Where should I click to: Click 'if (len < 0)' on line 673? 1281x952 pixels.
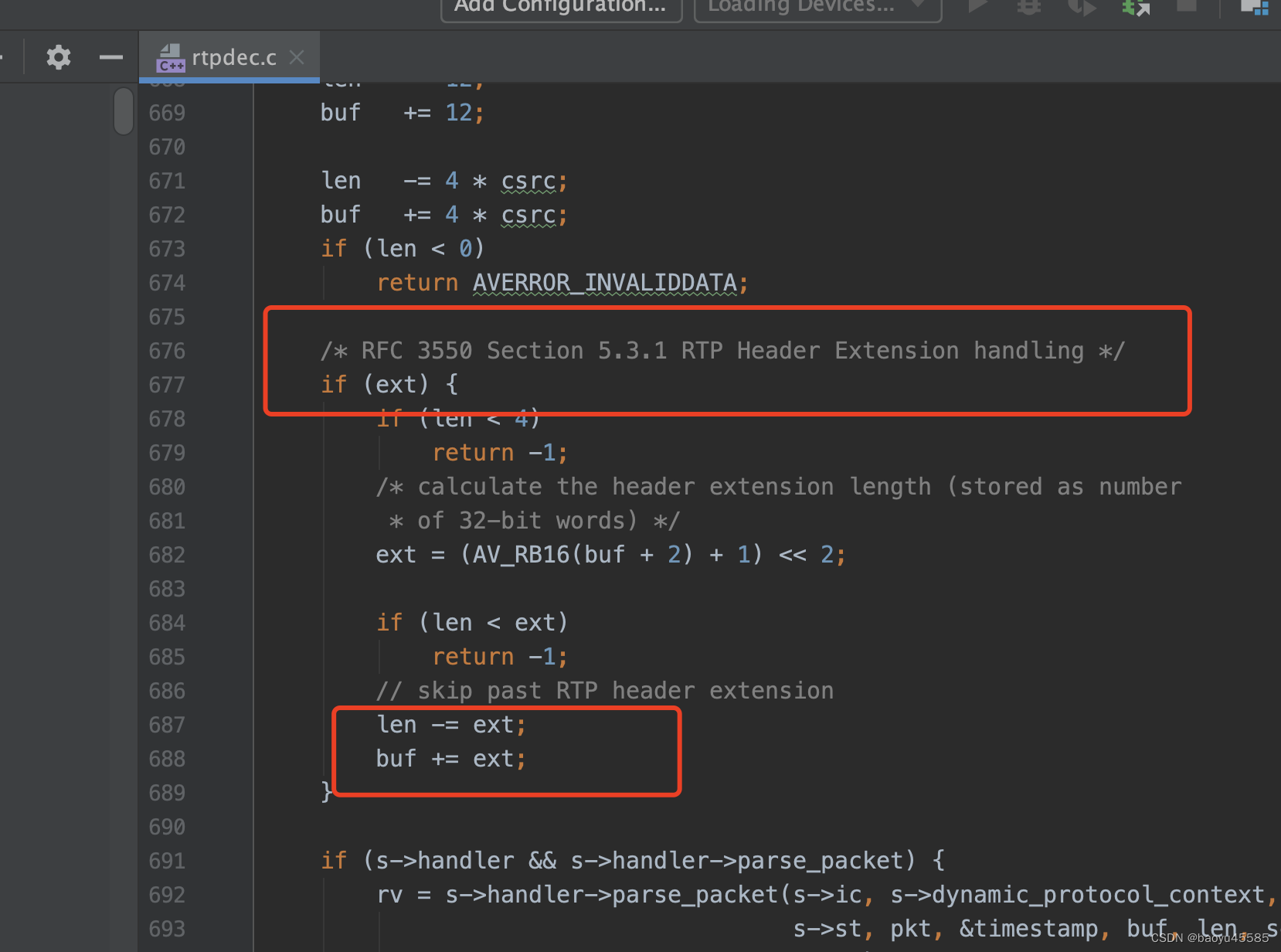pos(403,249)
